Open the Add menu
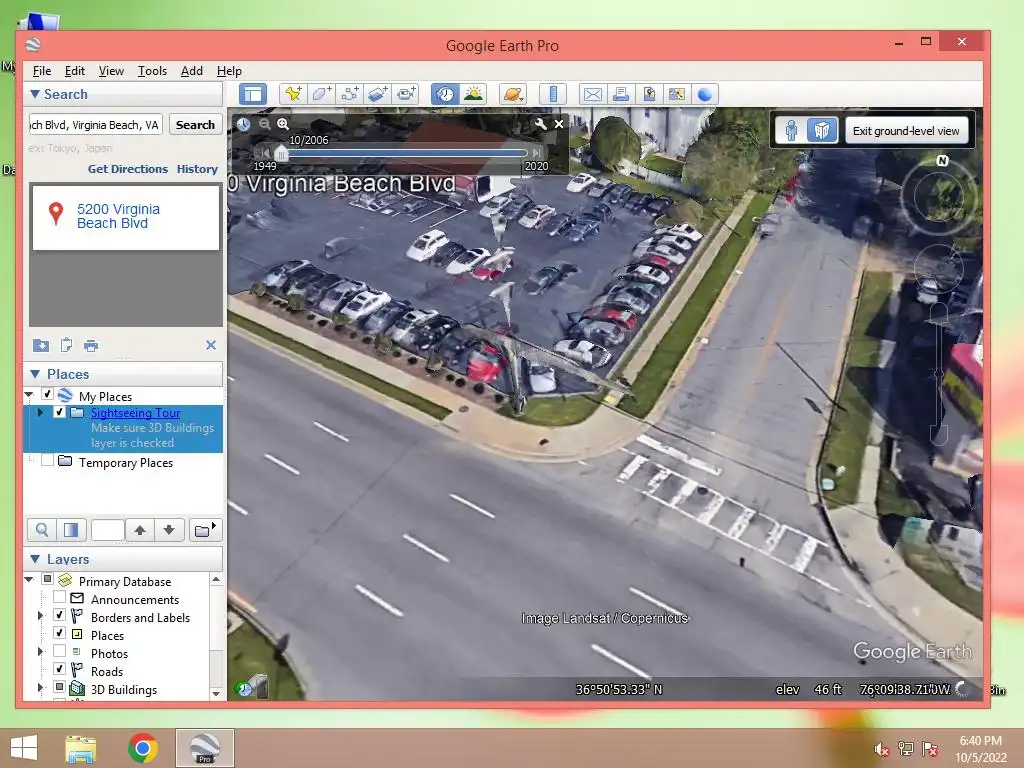 click(x=191, y=71)
